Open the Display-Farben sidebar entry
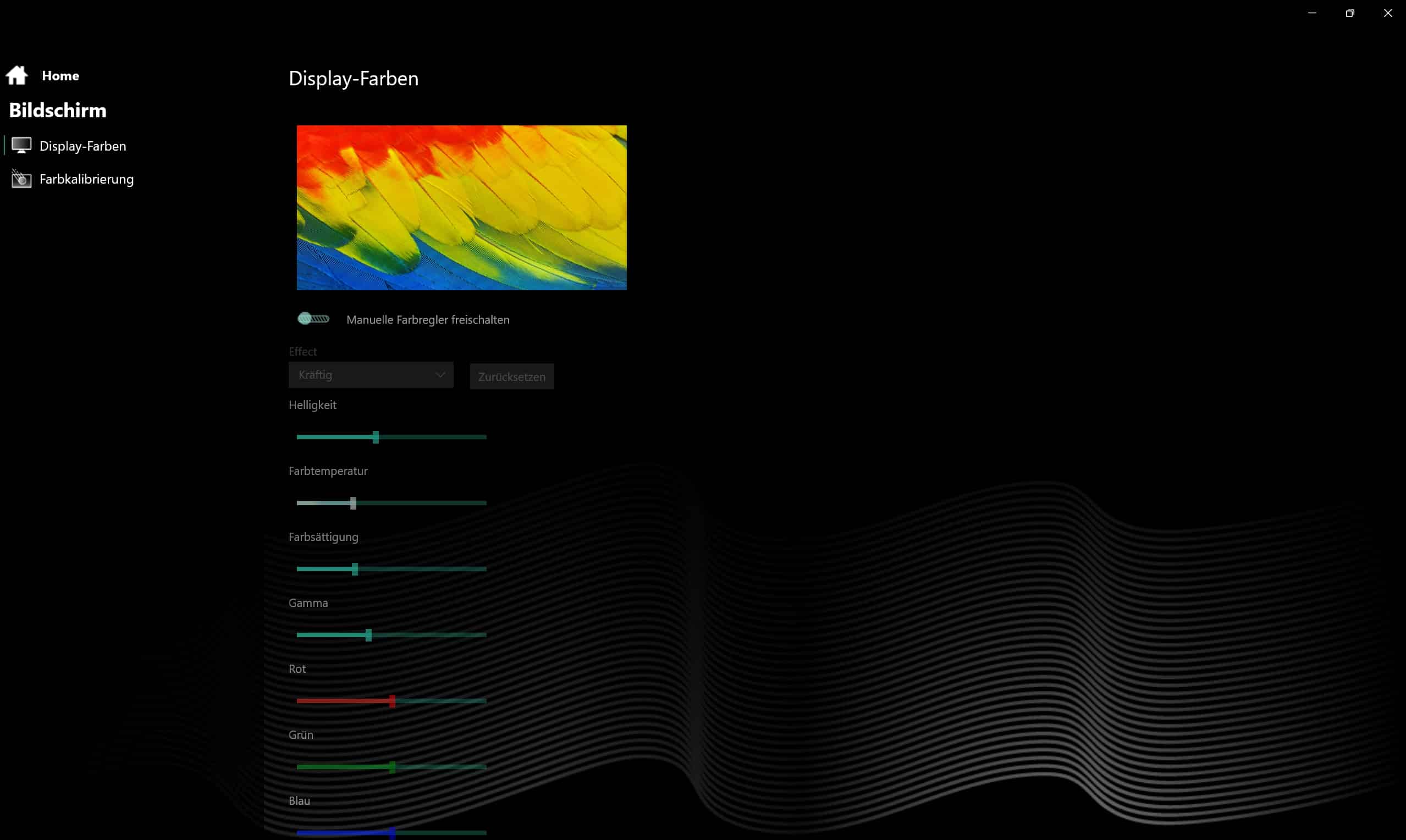This screenshot has width=1406, height=840. click(x=82, y=146)
